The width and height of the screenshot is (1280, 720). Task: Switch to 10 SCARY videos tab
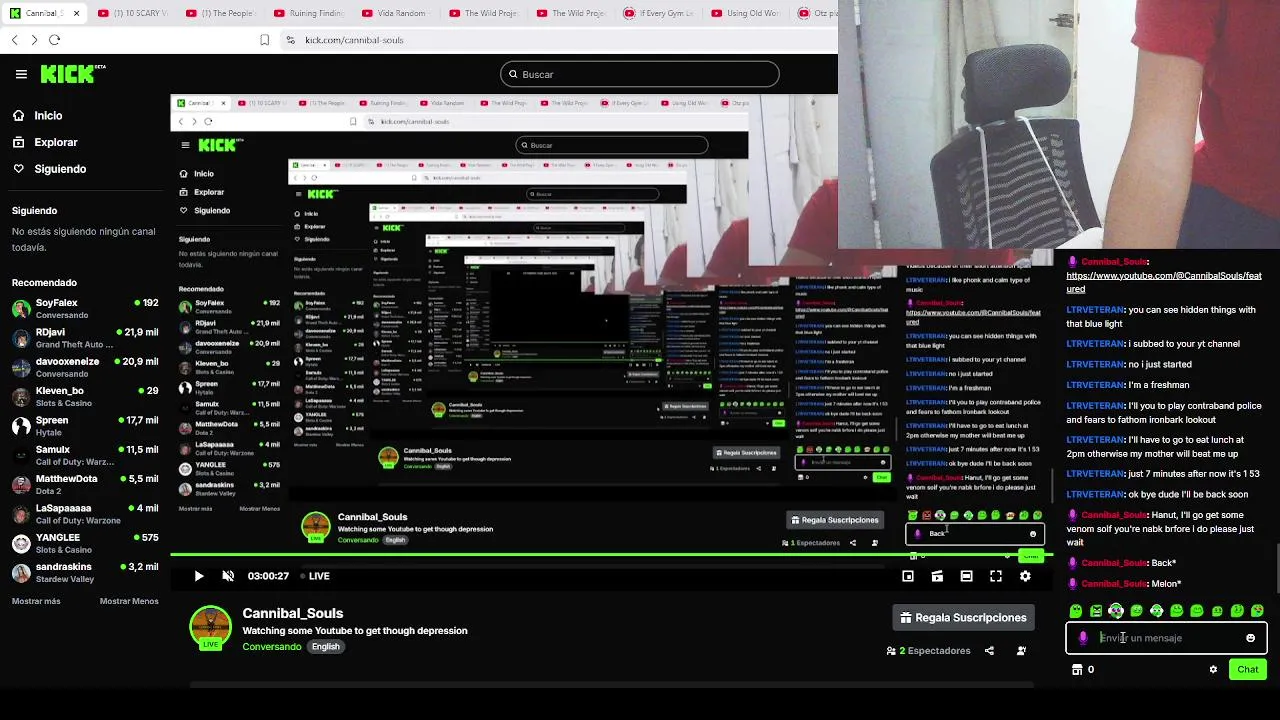[x=132, y=13]
